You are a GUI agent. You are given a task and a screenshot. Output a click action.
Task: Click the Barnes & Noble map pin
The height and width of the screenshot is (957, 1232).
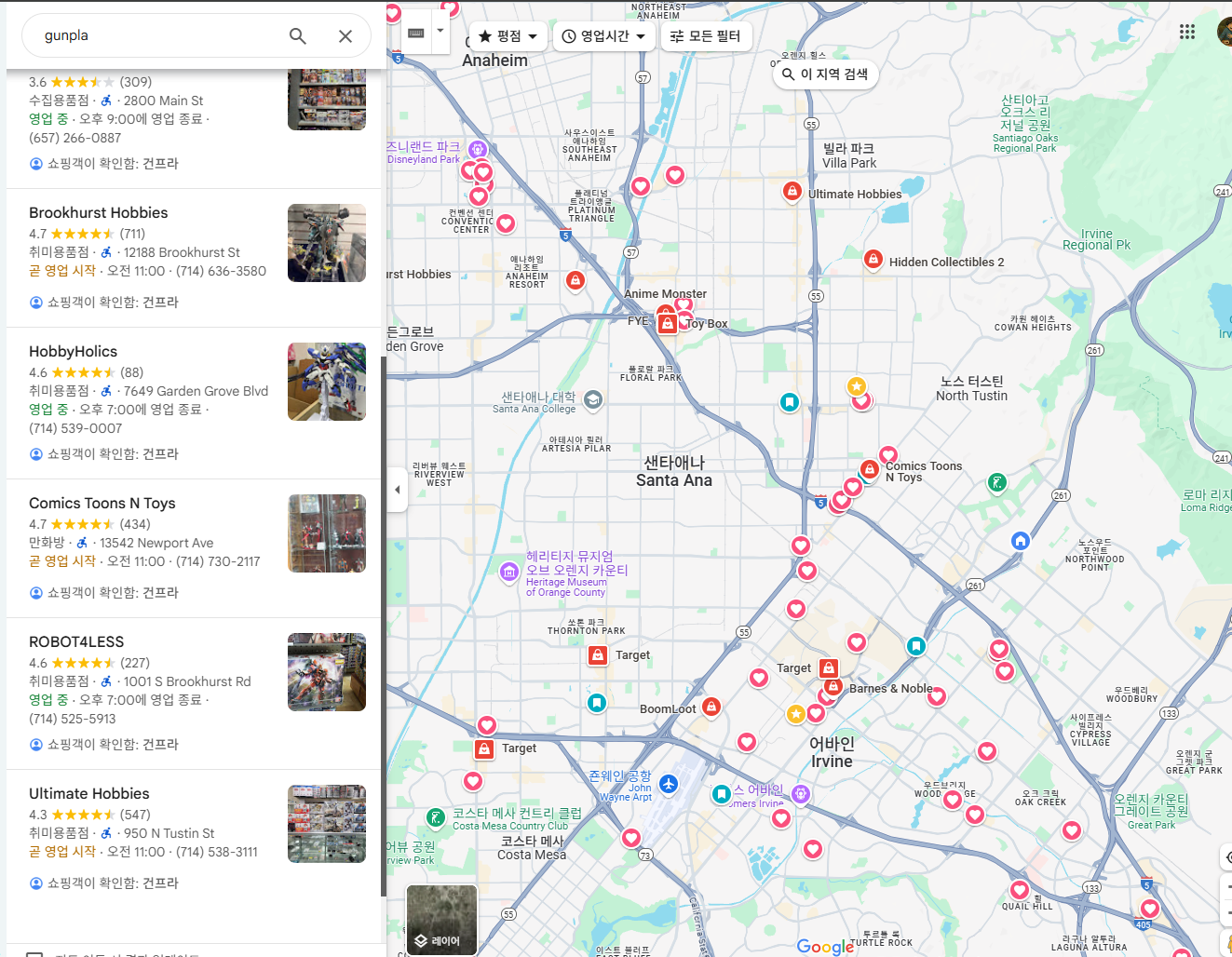pos(833,687)
